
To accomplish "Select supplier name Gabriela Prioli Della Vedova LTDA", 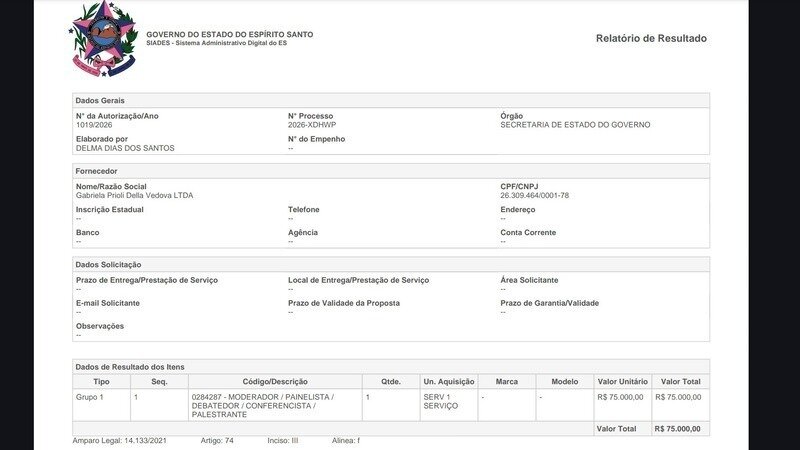I will [134, 195].
